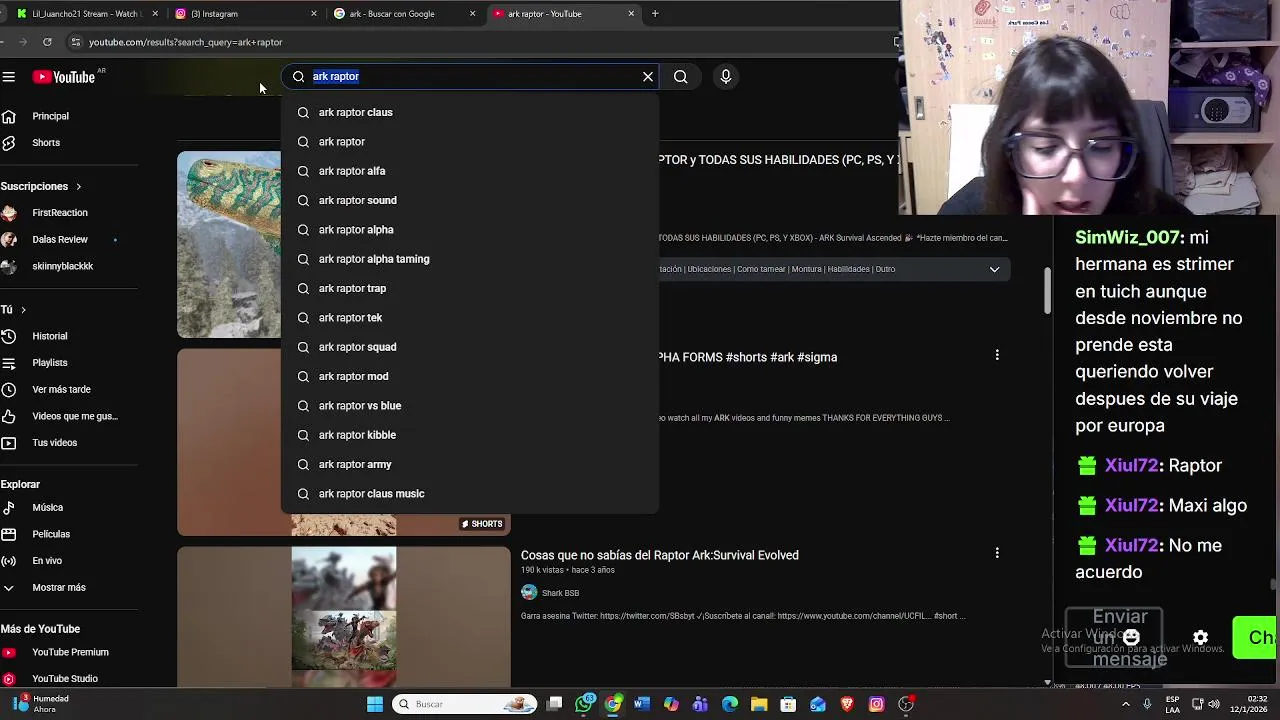Choose suggestion 'ark raptor squad'
Image resolution: width=1280 pixels, height=720 pixels.
tap(470, 347)
